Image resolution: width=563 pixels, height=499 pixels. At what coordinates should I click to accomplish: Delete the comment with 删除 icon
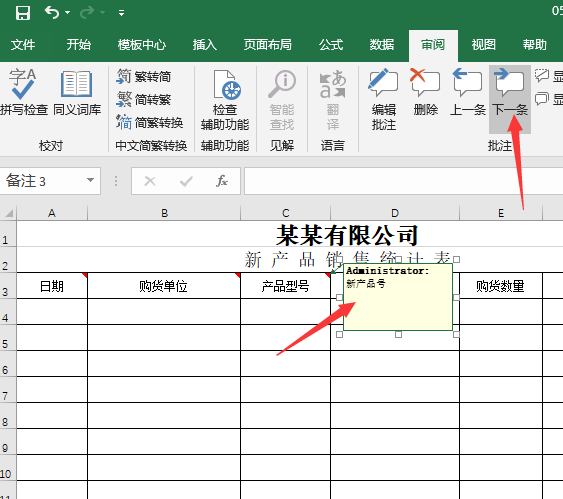coord(425,92)
